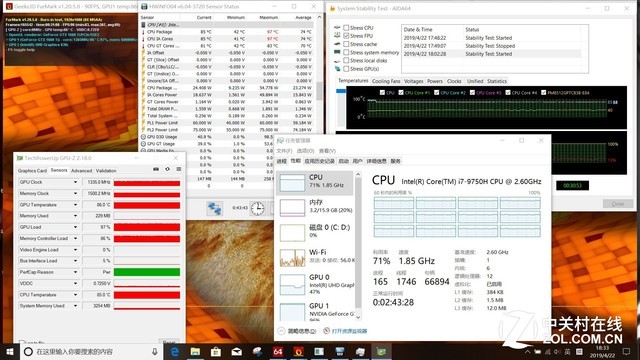Click GPU-Z taskbar icon
Screen dimensions: 640x360
pos(381,351)
